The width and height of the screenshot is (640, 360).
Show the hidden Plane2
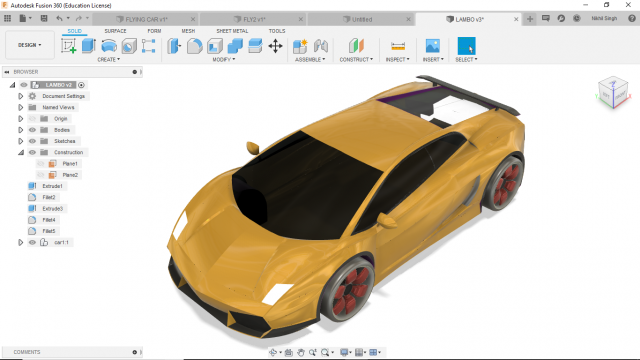coord(40,175)
